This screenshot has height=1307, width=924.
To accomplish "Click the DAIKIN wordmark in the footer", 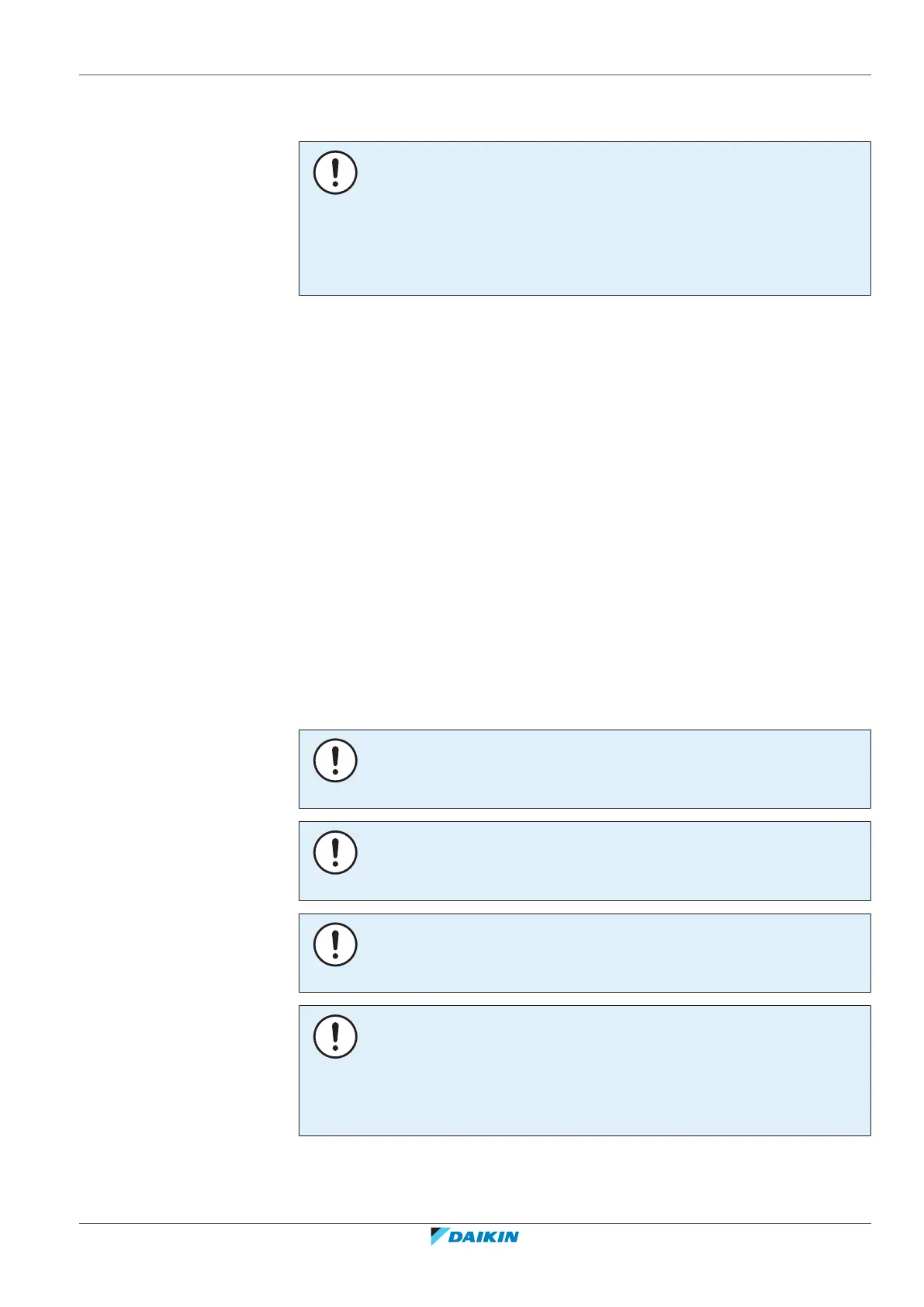I will coord(484,1237).
